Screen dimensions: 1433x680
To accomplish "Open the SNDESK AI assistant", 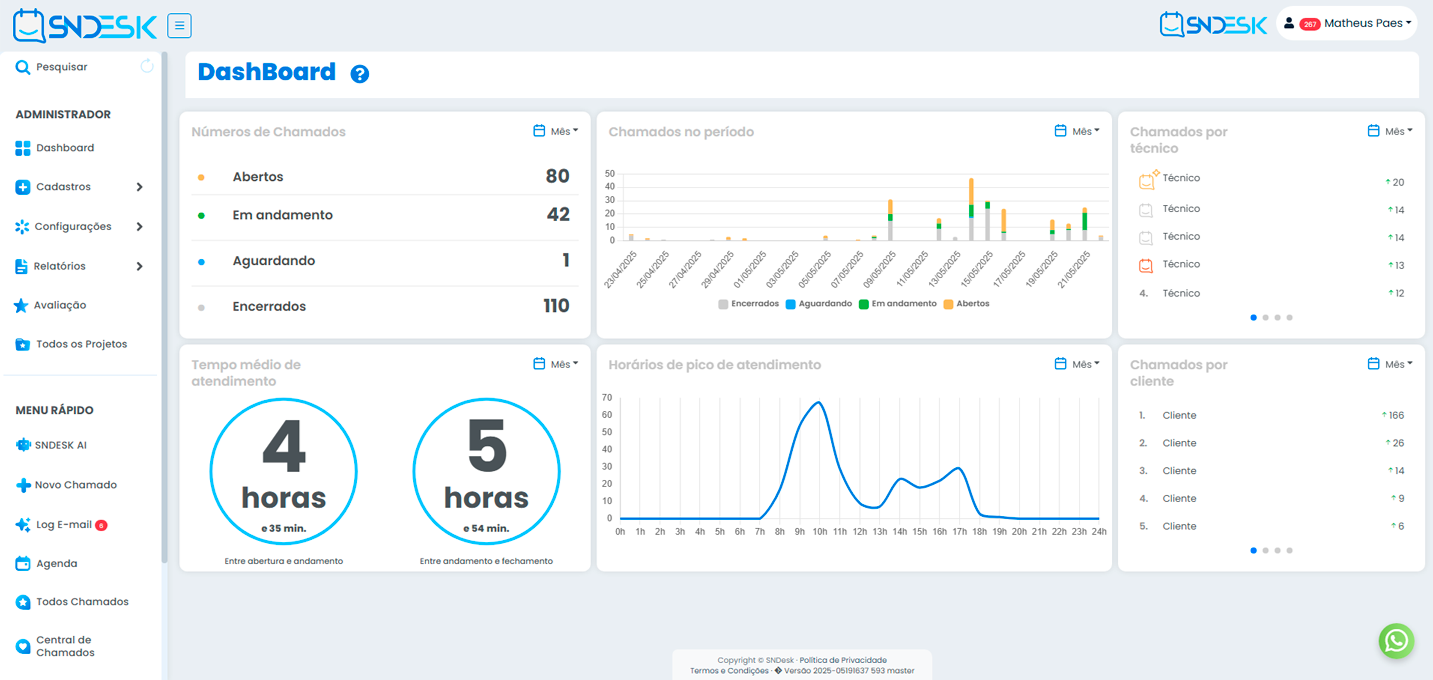I will 52,446.
